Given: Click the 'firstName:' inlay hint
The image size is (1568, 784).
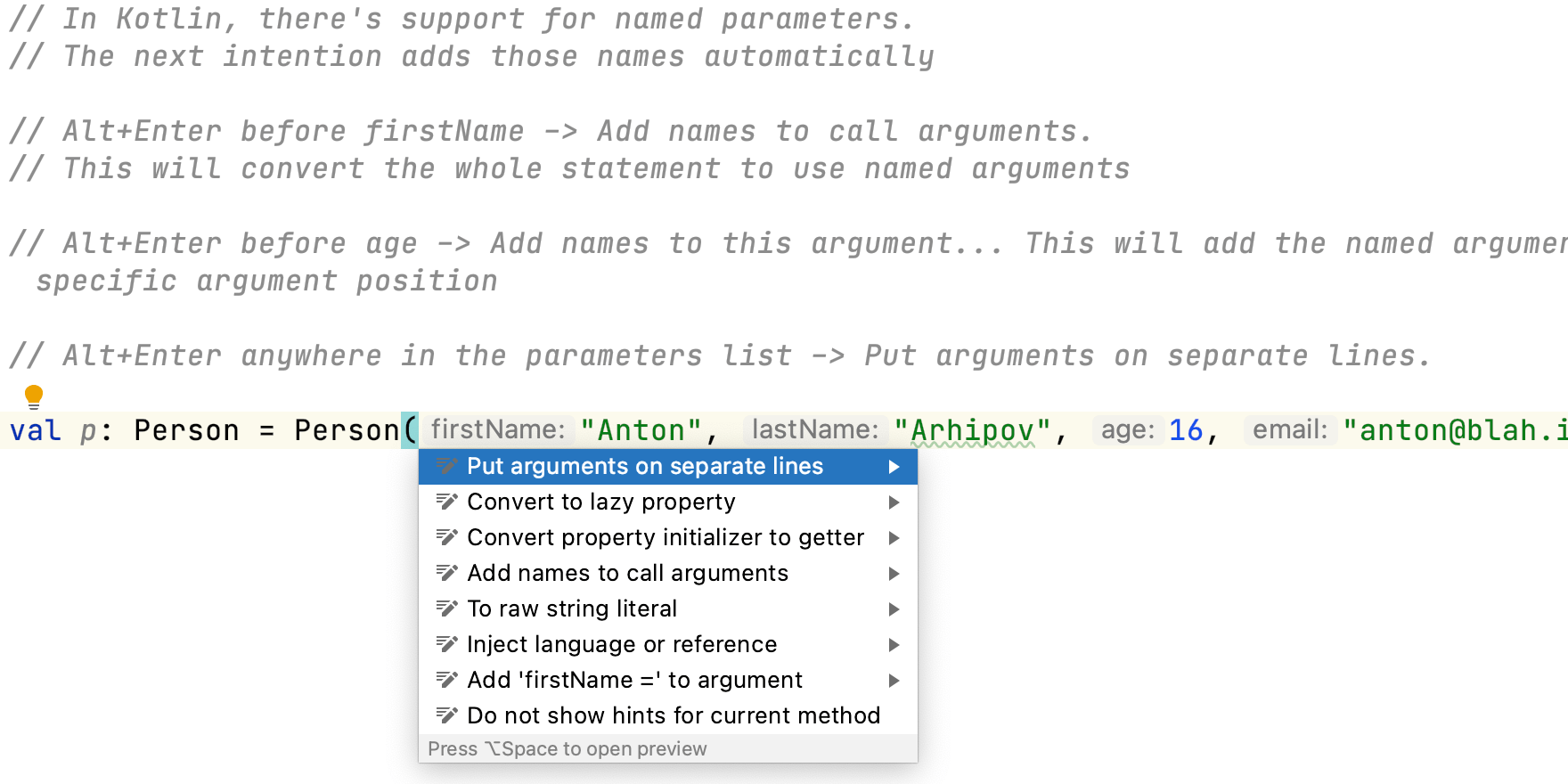Looking at the screenshot, I should pos(497,430).
